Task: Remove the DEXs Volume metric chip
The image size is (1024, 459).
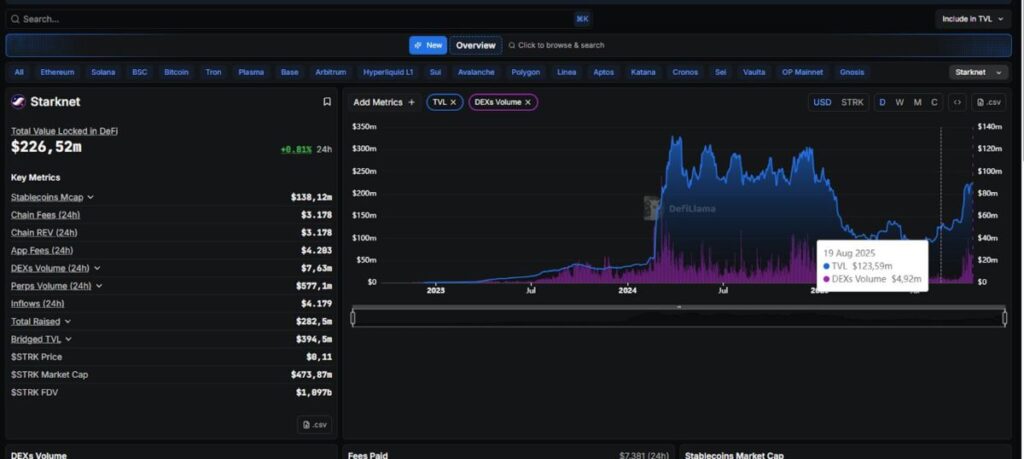Action: coord(528,102)
